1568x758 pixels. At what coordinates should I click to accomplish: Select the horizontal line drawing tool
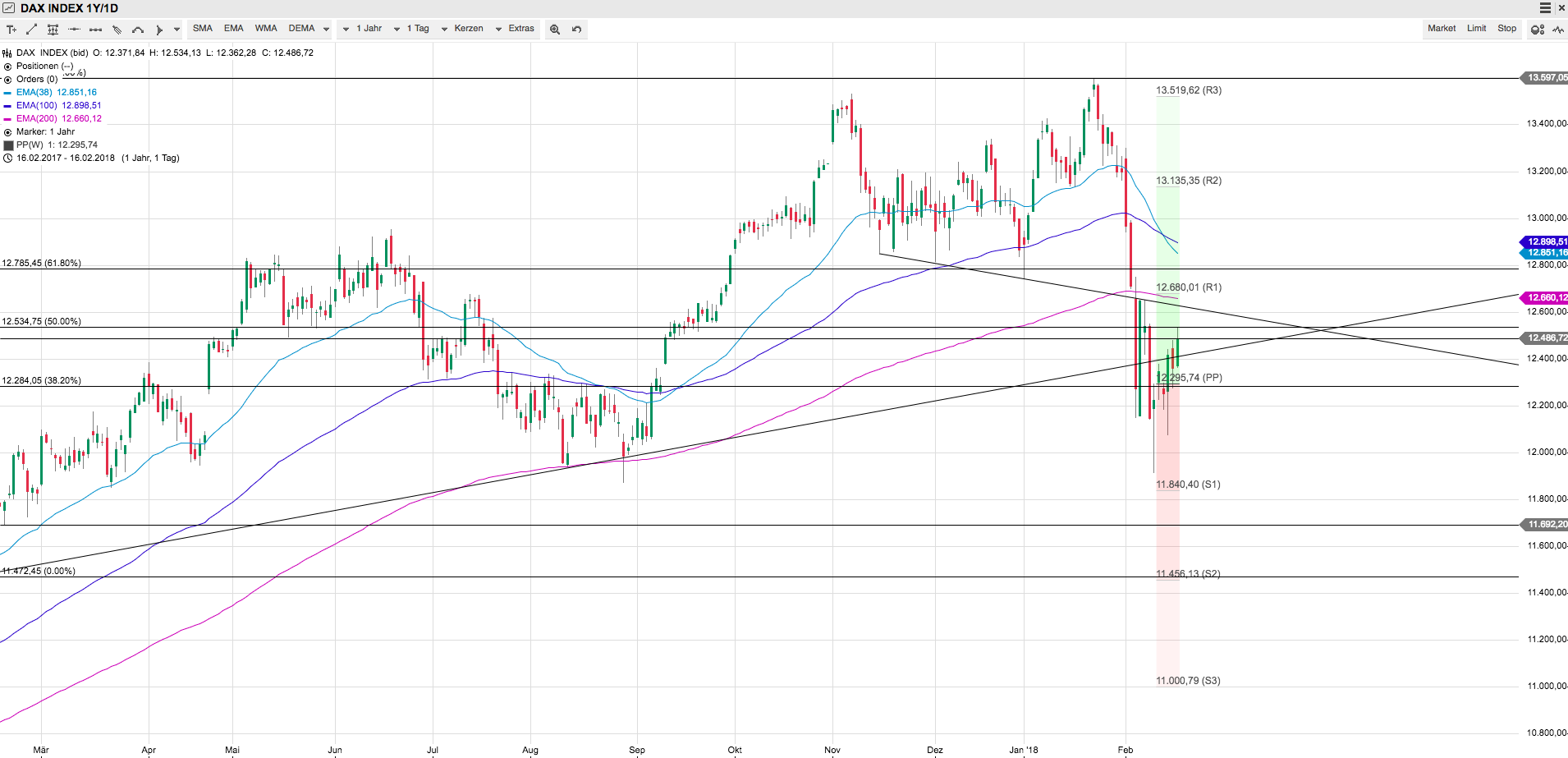click(x=74, y=29)
